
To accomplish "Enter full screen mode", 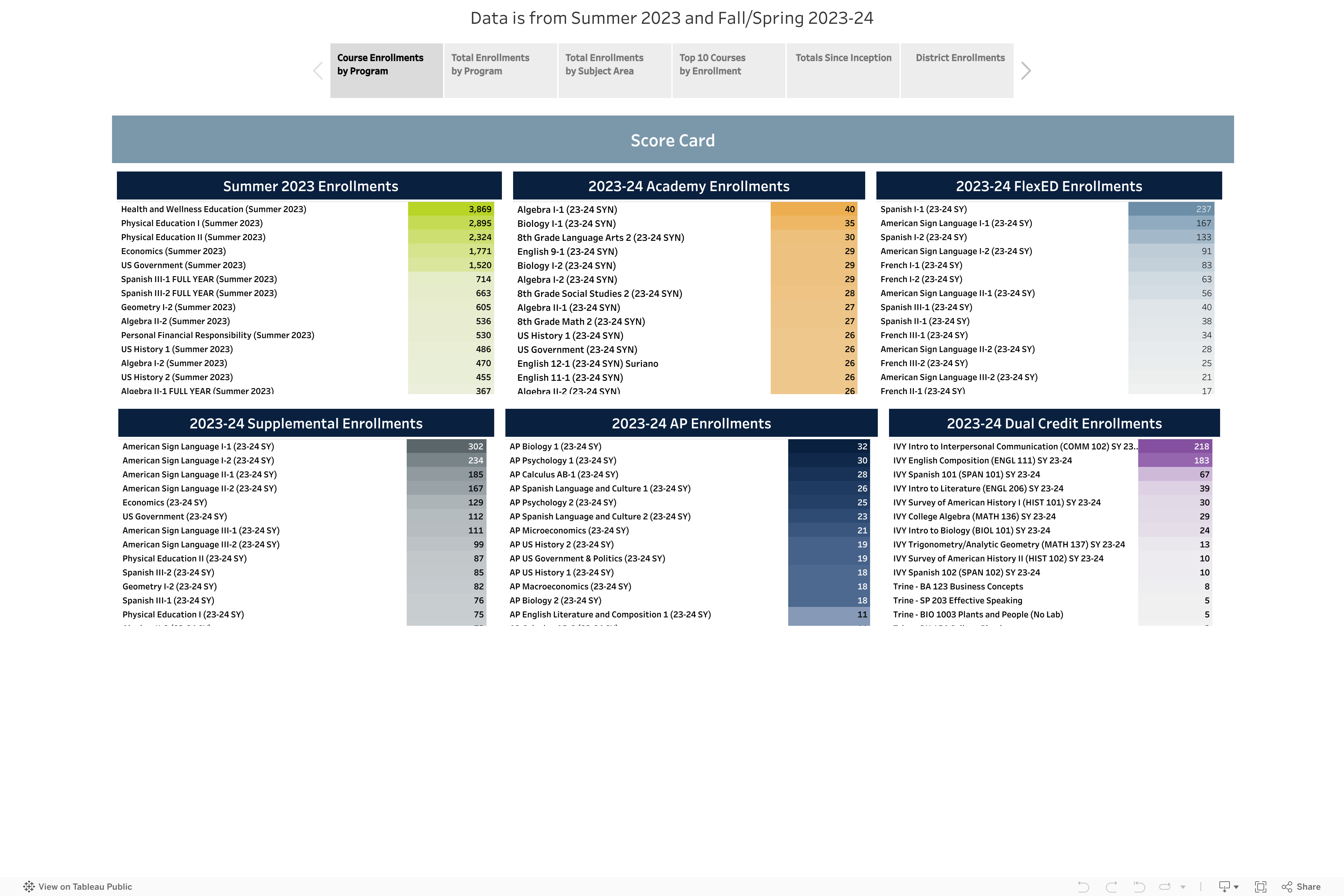I will coord(1260,887).
